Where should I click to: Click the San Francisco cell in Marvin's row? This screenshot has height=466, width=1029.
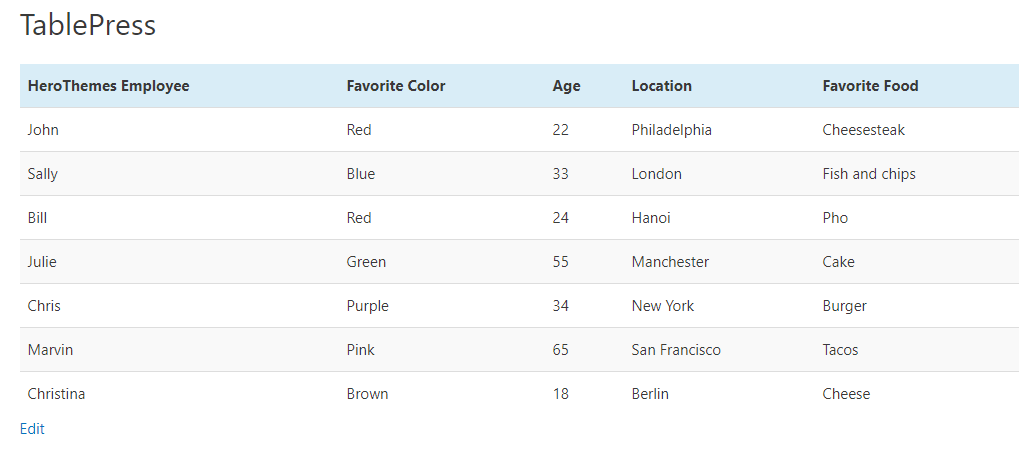tap(675, 350)
